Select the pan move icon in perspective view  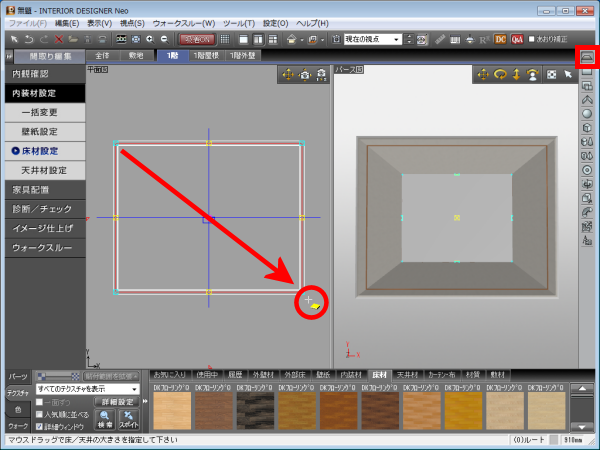pos(484,74)
